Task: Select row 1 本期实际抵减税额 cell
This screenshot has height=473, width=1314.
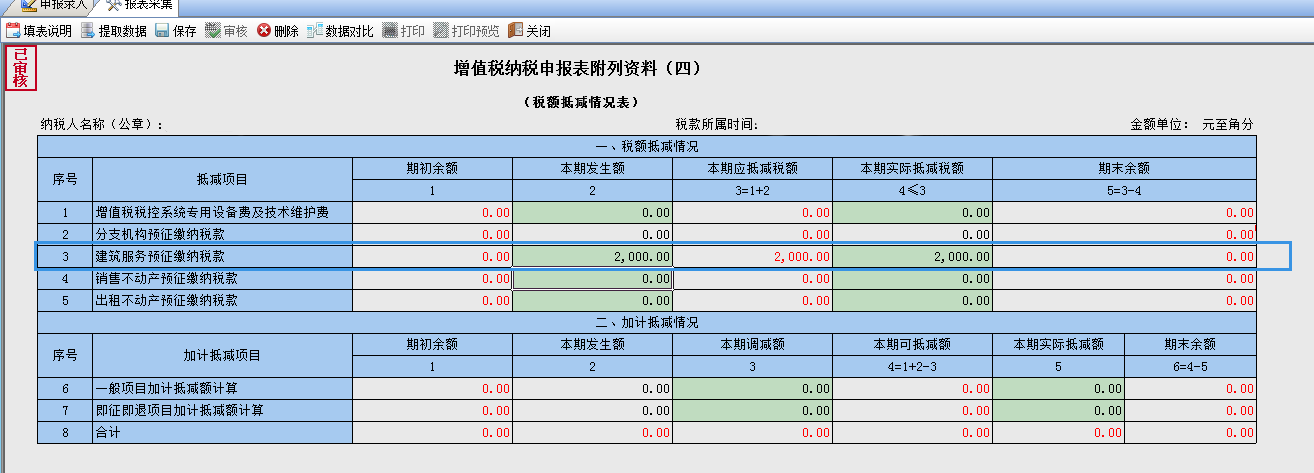Action: 912,212
